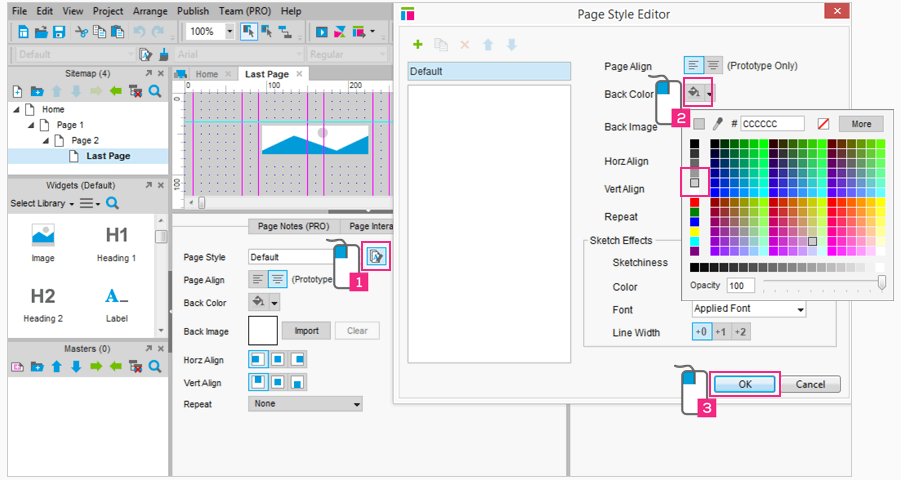This screenshot has height=480, width=901.
Task: Click the Preview play icon in toolbar
Action: [x=322, y=31]
